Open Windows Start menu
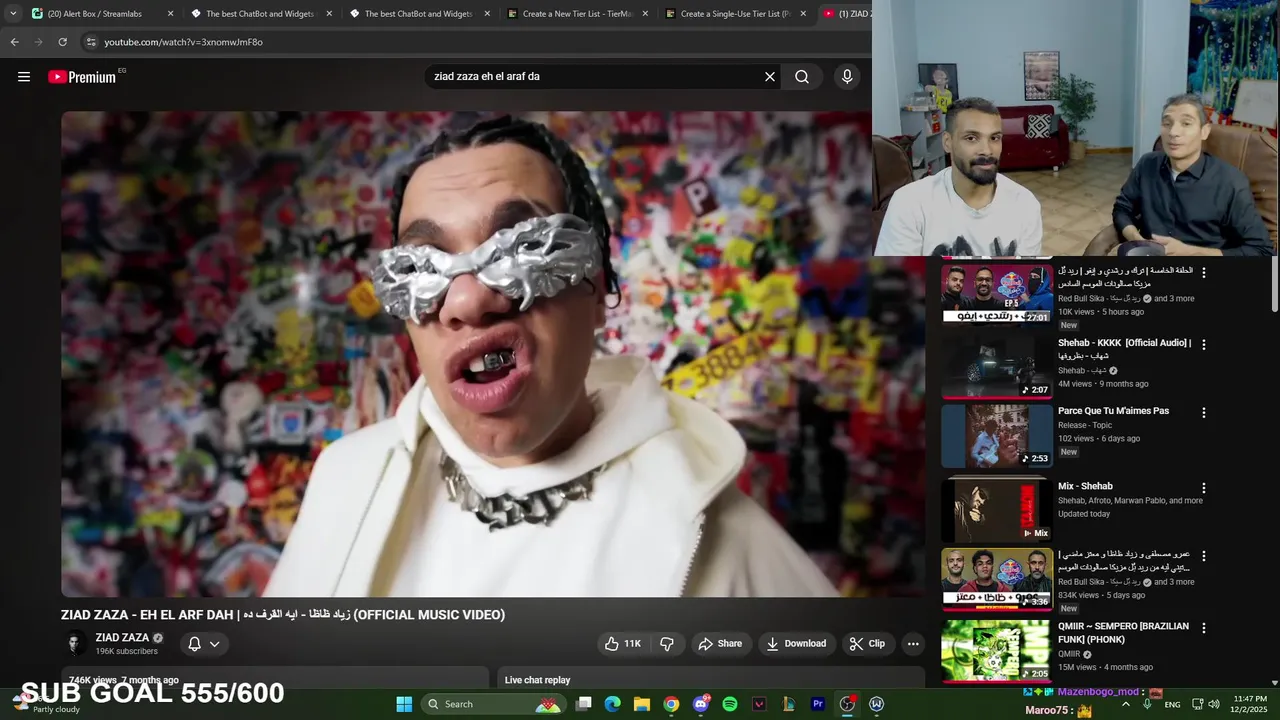 coord(404,704)
